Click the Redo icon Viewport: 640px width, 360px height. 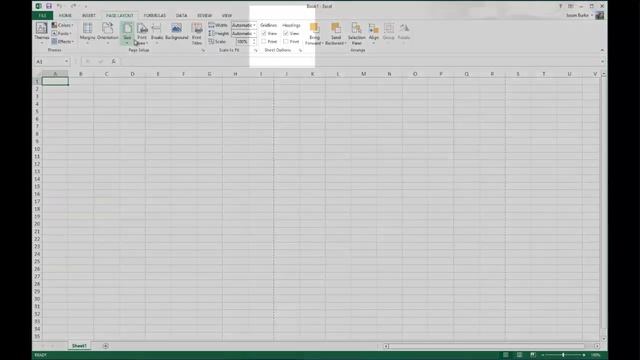point(73,6)
